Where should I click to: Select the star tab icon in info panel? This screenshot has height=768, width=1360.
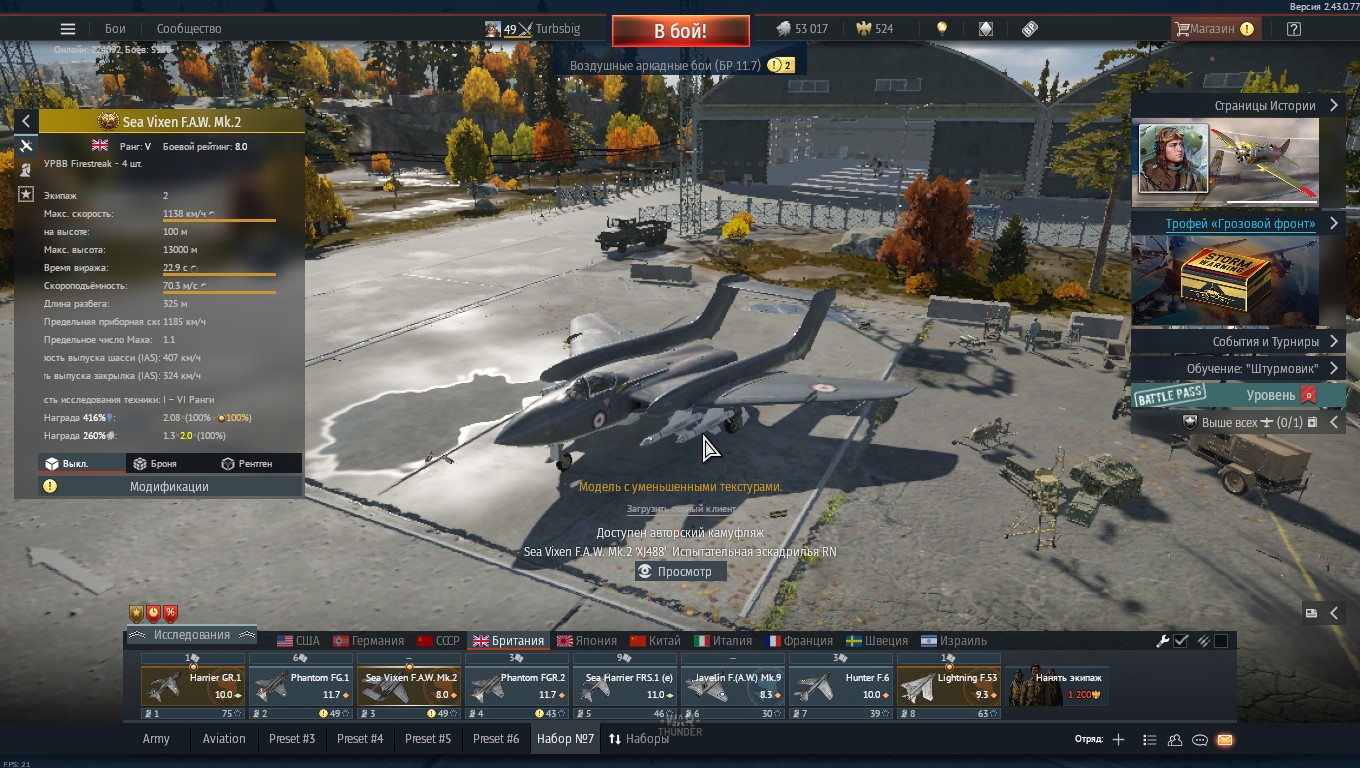(x=26, y=194)
